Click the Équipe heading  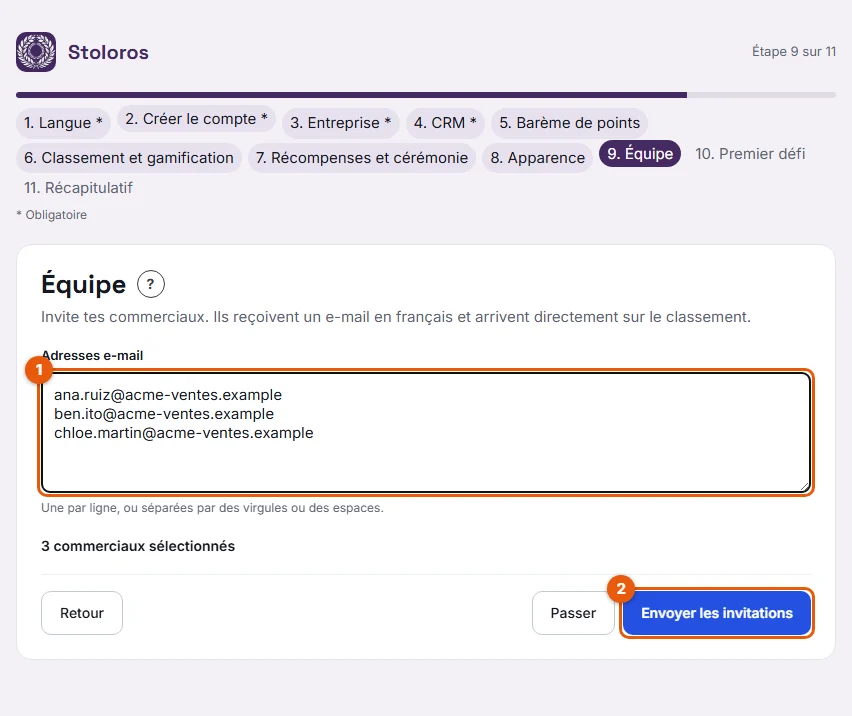(84, 284)
